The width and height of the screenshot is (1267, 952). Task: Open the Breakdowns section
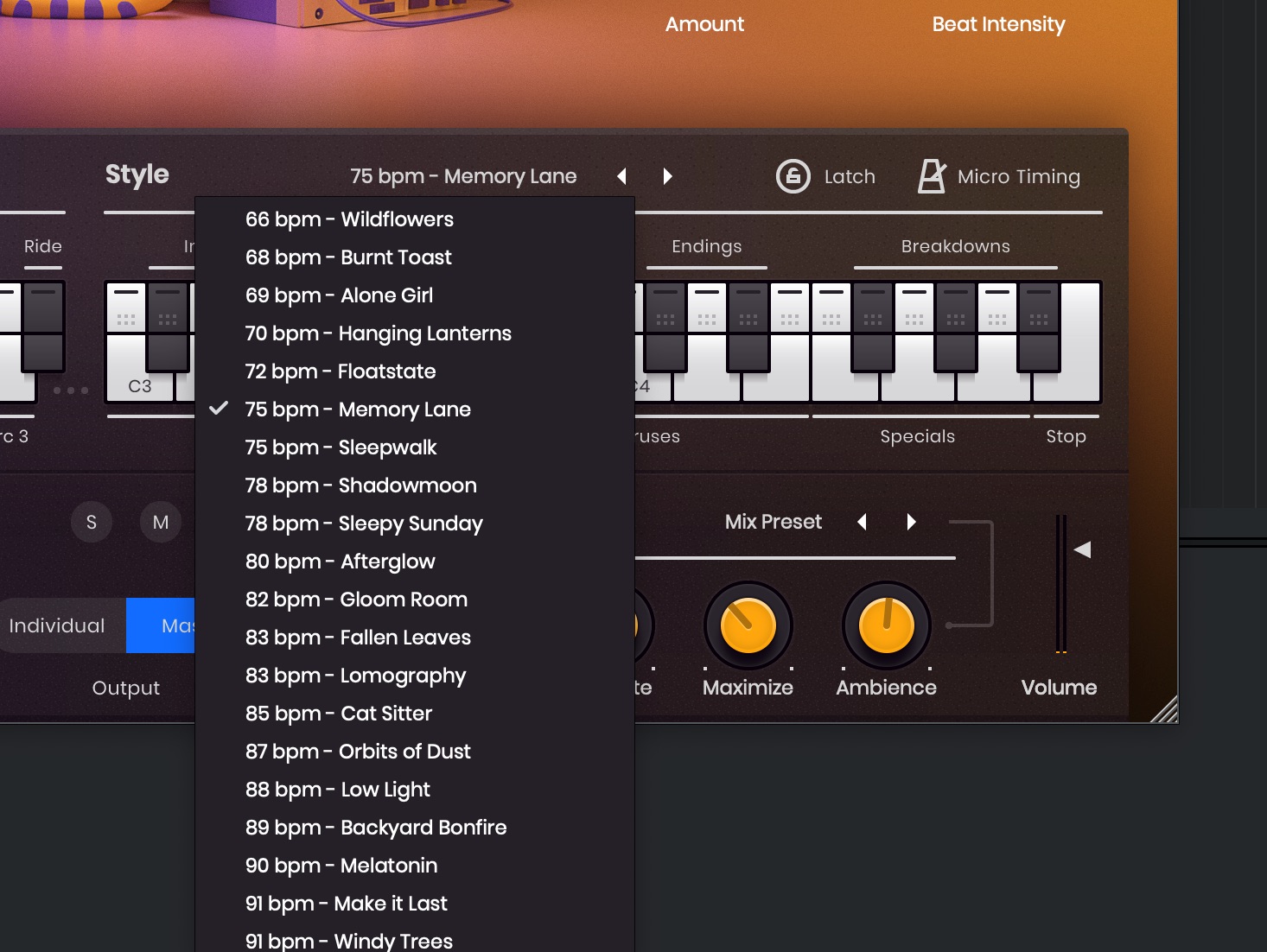point(956,246)
